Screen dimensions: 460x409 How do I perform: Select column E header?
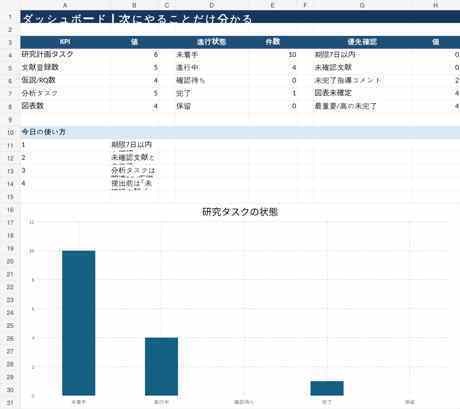pos(273,5)
